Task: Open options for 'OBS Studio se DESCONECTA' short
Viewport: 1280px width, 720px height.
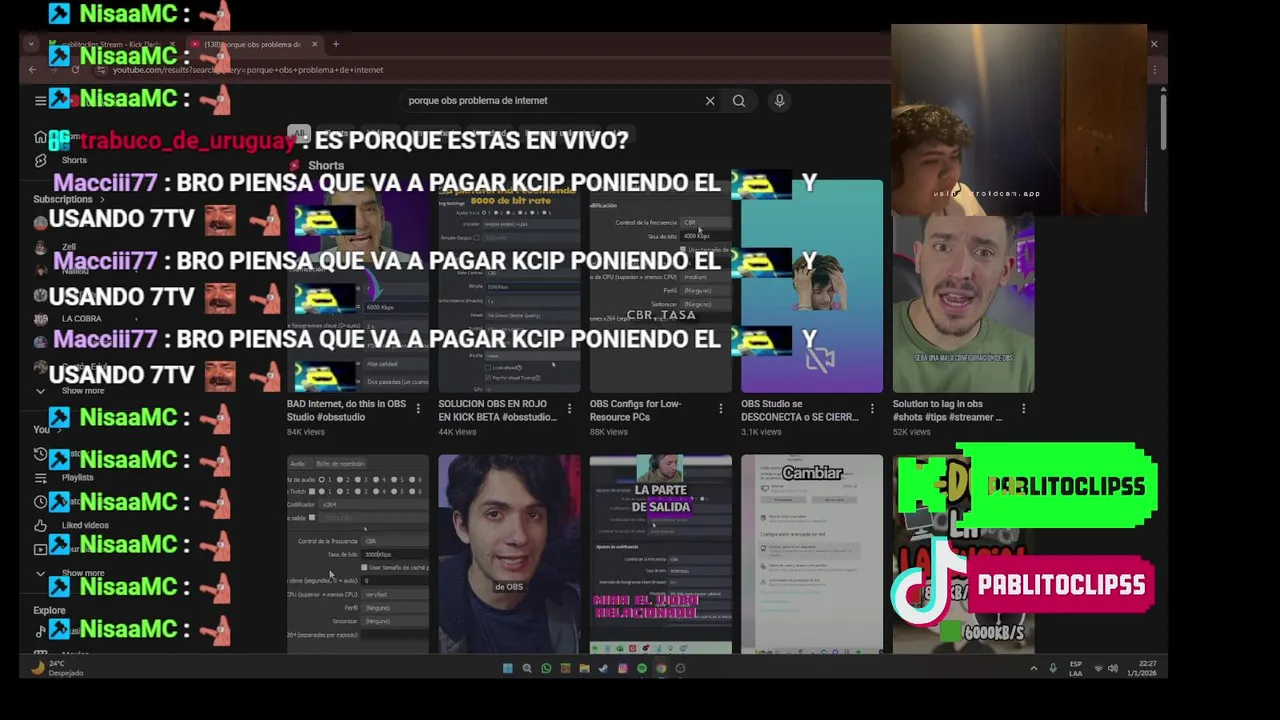Action: (x=872, y=408)
